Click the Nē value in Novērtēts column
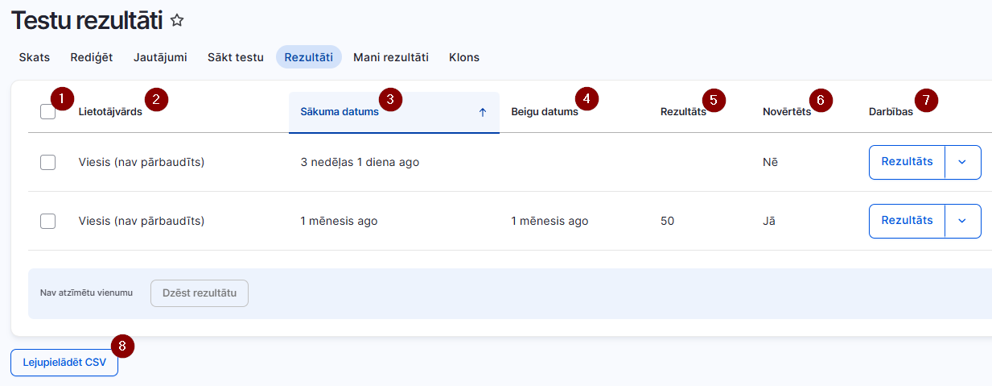 771,163
